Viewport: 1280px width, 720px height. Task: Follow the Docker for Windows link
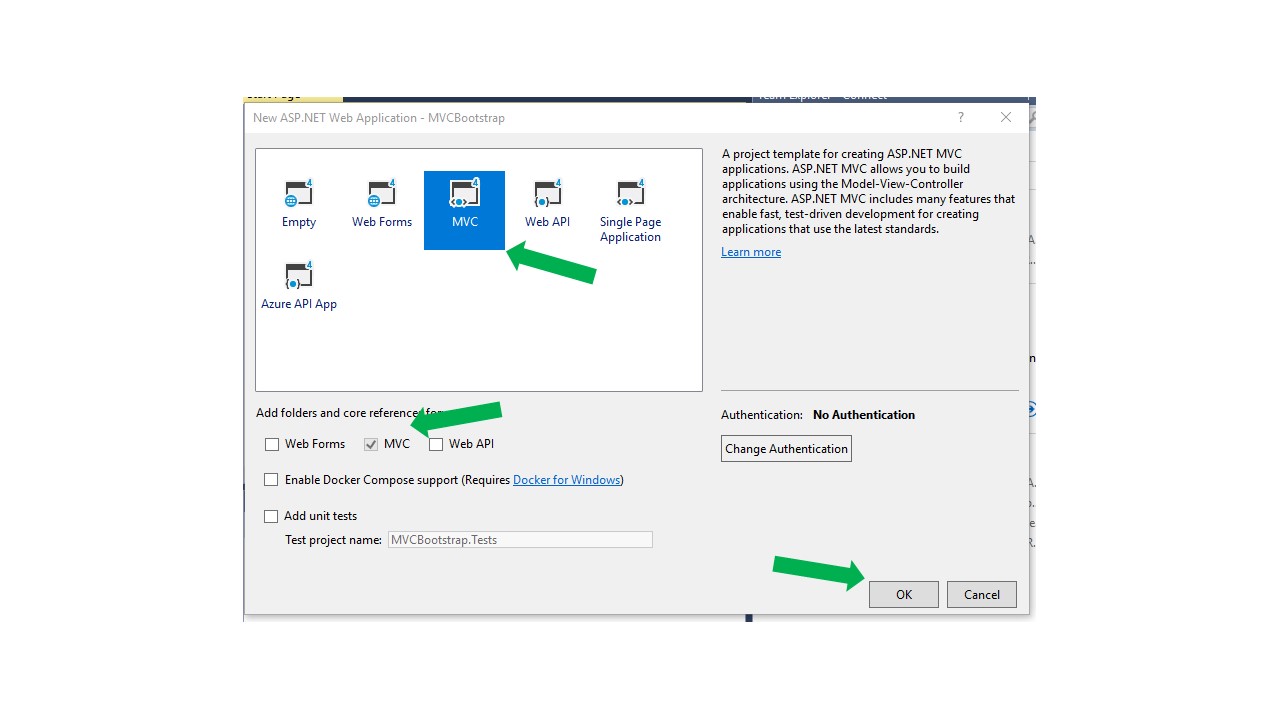click(x=567, y=480)
